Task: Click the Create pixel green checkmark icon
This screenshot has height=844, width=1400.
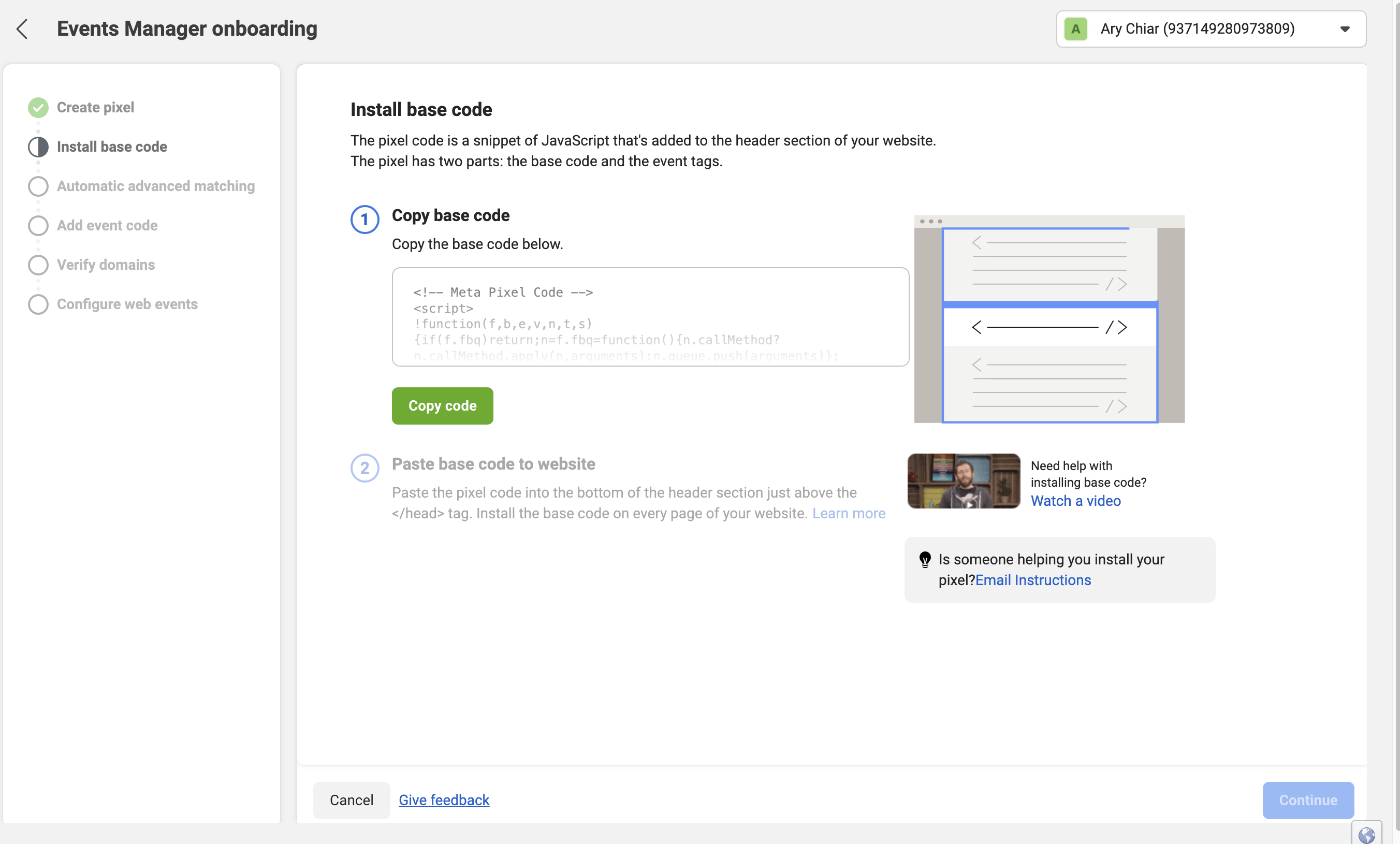Action: tap(38, 107)
